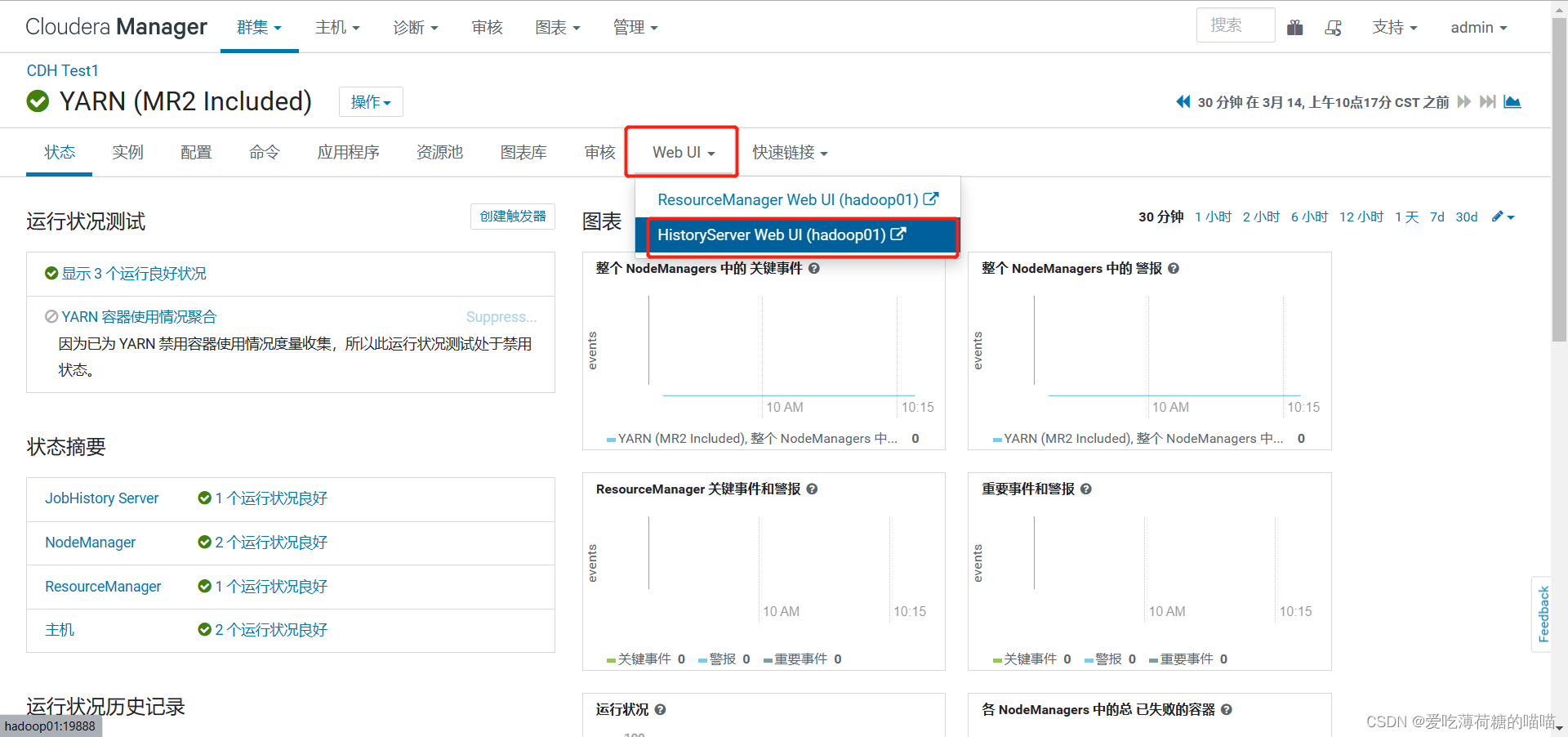Set chart range to 6 小时

pyautogui.click(x=1309, y=217)
